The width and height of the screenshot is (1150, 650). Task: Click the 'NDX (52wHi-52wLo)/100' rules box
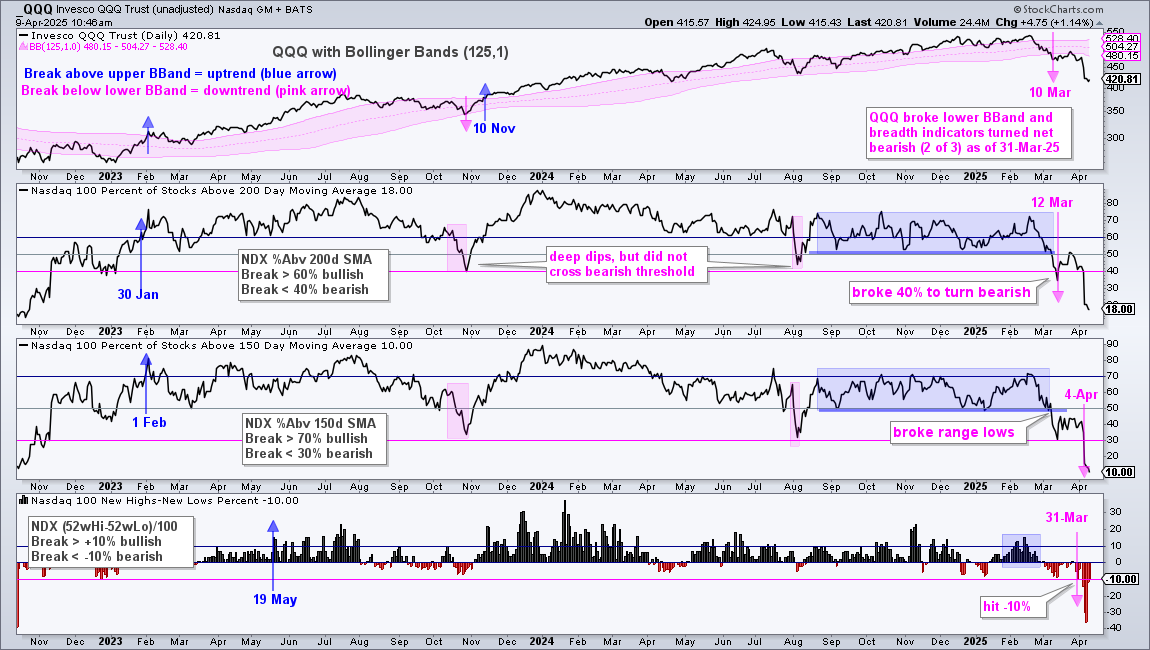tap(112, 541)
